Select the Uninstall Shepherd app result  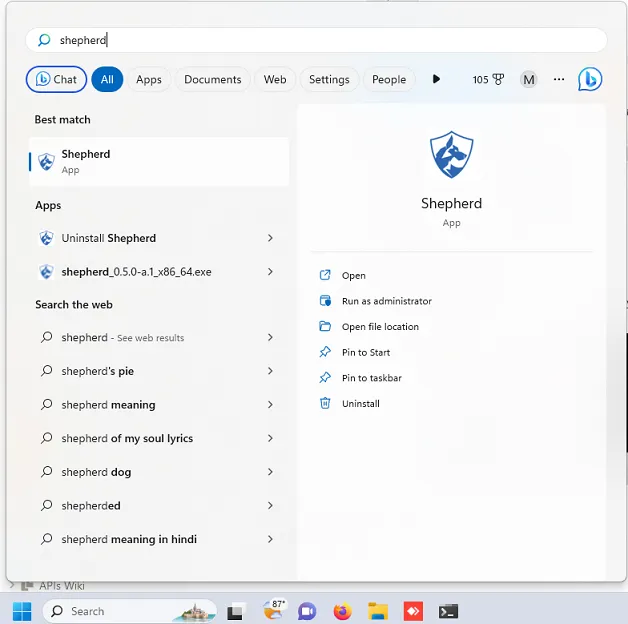pyautogui.click(x=159, y=238)
